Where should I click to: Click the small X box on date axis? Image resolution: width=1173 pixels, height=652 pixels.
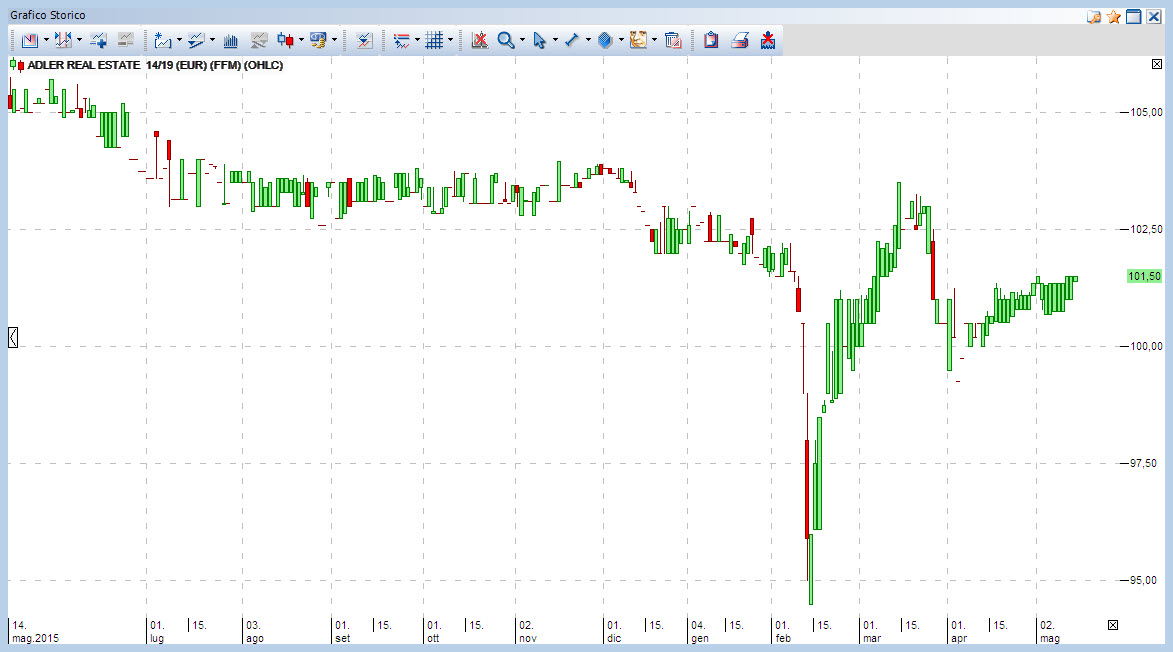tap(1113, 625)
